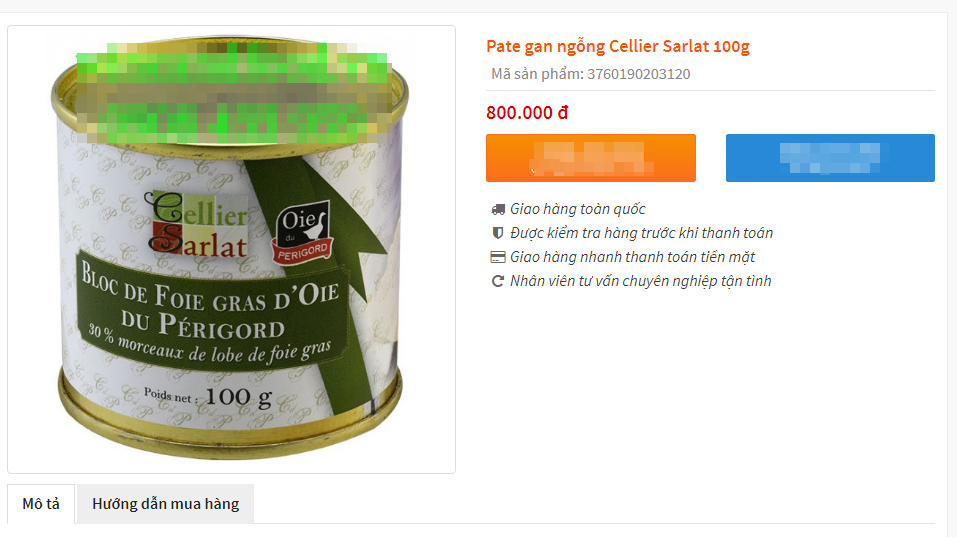
Task: Click the shield icon for inspection policy
Action: (x=498, y=233)
